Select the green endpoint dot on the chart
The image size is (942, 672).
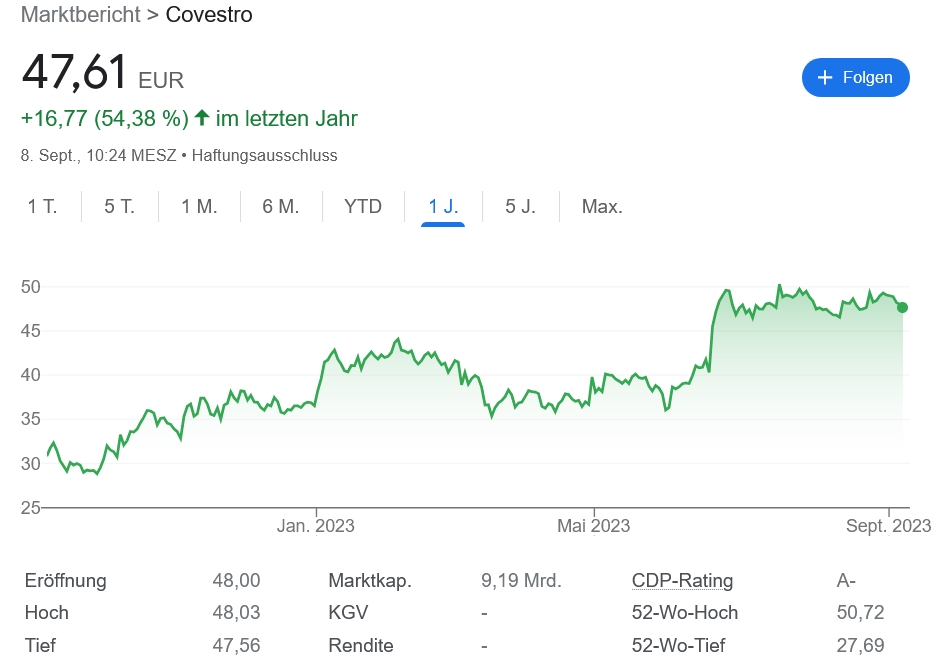click(x=903, y=309)
